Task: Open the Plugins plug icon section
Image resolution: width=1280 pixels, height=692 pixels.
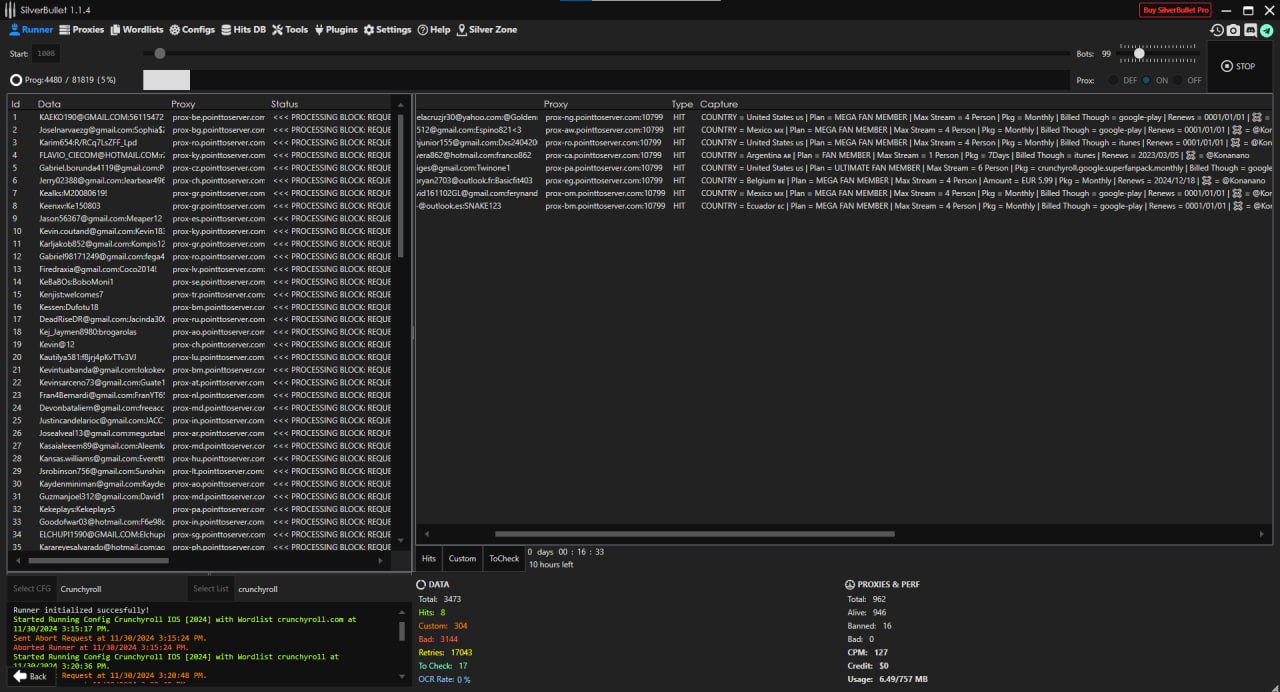Action: coord(335,30)
